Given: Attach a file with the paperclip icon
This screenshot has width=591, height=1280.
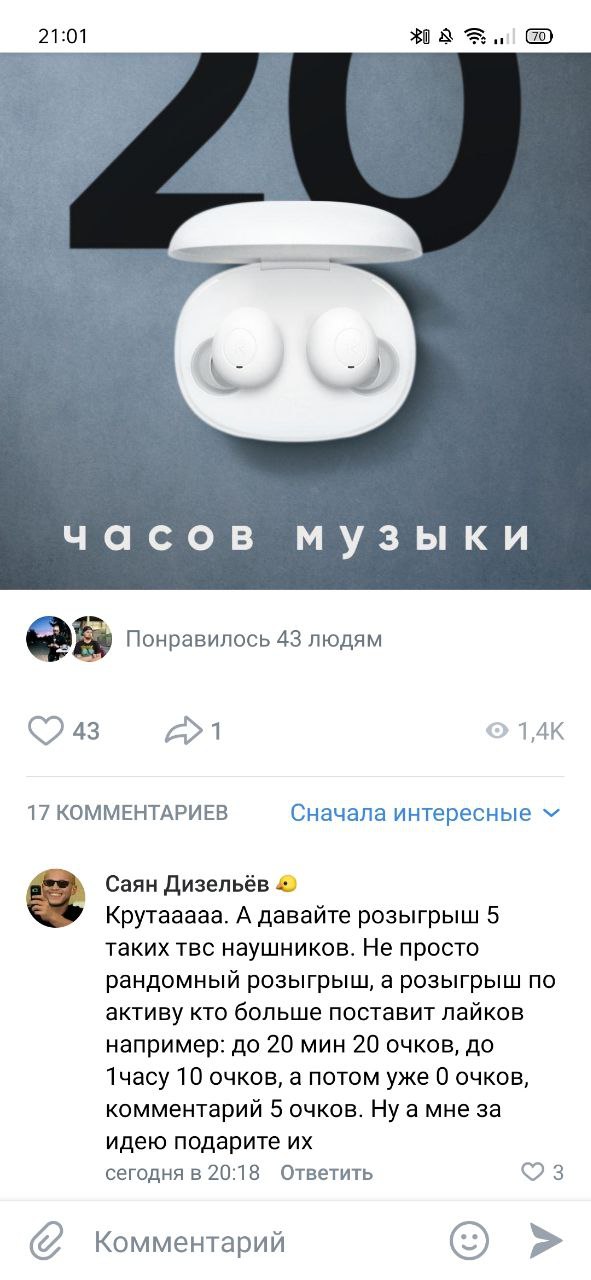Looking at the screenshot, I should [x=45, y=1241].
